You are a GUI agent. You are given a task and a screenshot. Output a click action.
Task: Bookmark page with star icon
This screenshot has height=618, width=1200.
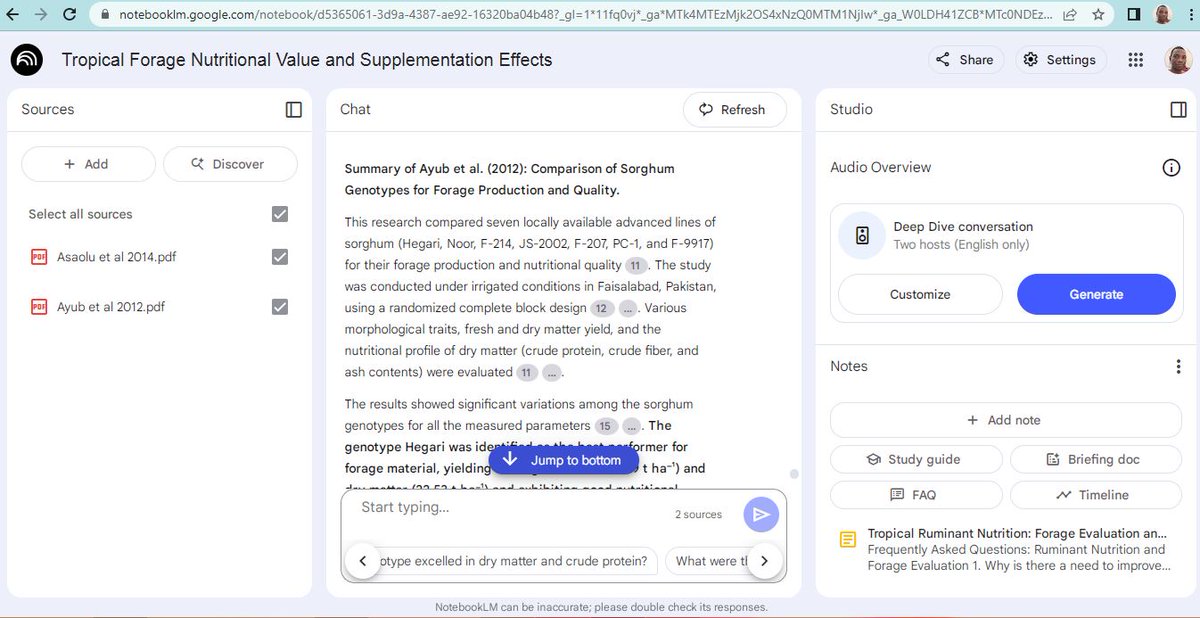(1099, 15)
